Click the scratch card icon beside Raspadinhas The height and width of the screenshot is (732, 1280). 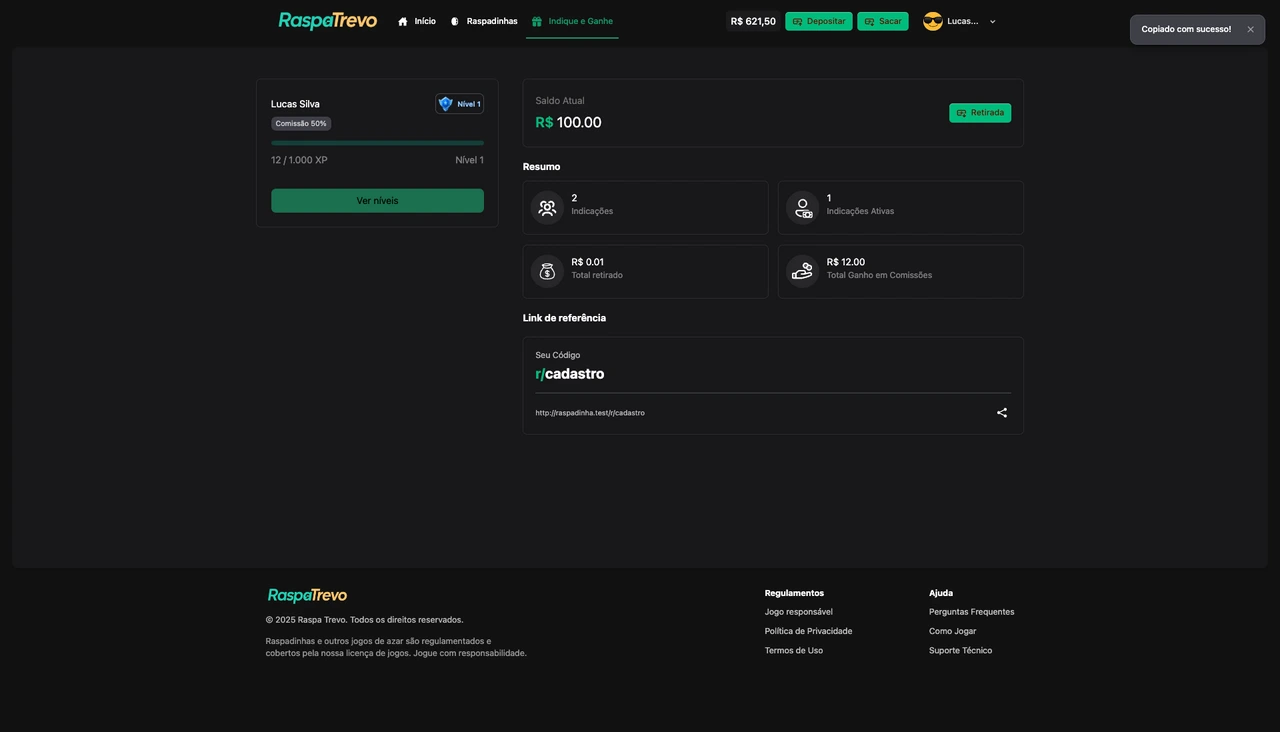click(455, 20)
